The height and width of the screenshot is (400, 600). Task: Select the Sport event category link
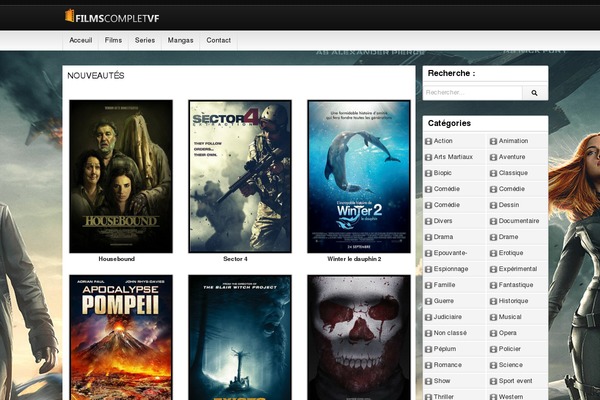pos(515,381)
